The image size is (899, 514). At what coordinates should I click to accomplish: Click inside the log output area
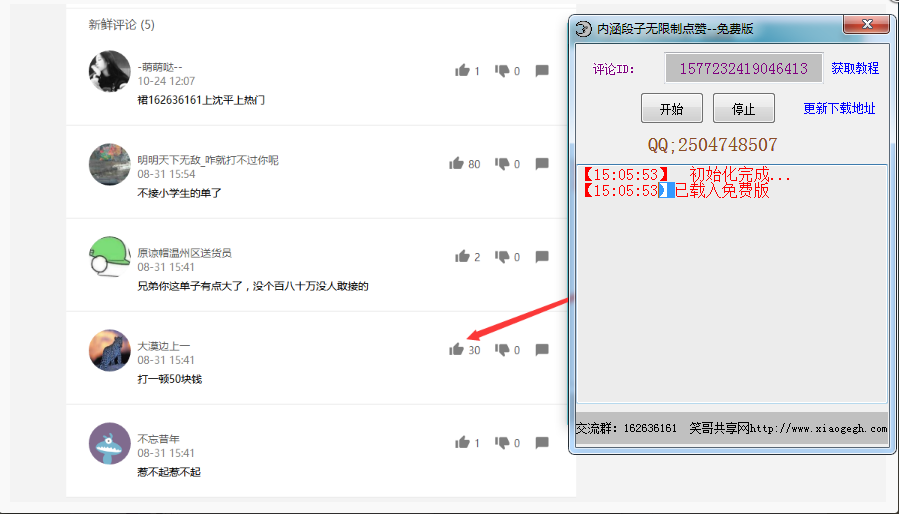coord(731,300)
